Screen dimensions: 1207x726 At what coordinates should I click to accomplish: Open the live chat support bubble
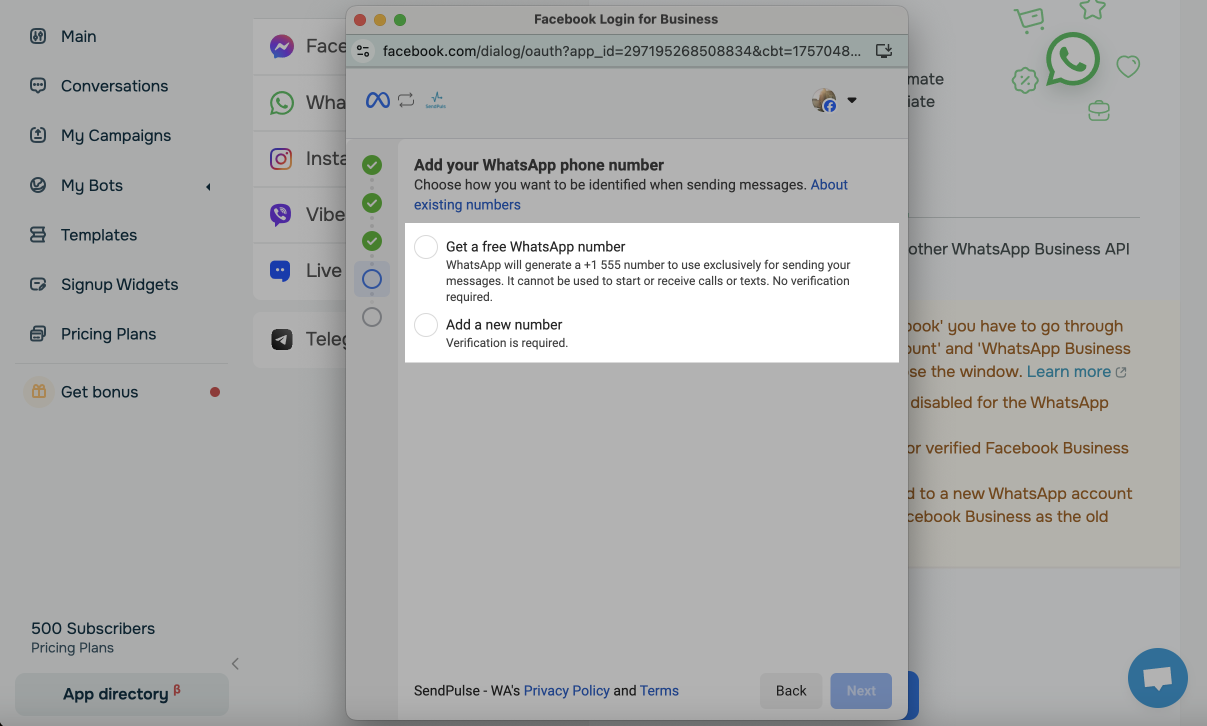1157,678
